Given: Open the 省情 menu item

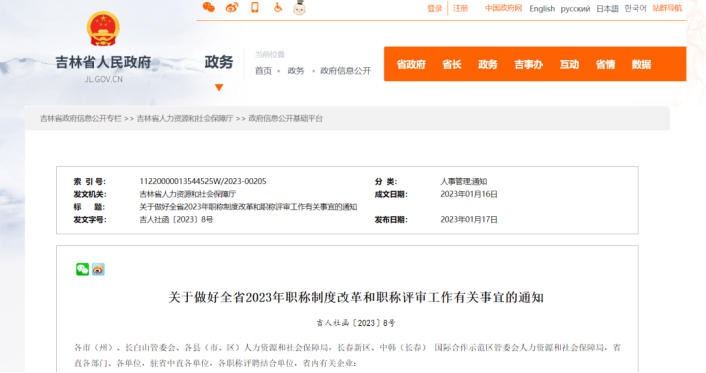Looking at the screenshot, I should (x=605, y=64).
